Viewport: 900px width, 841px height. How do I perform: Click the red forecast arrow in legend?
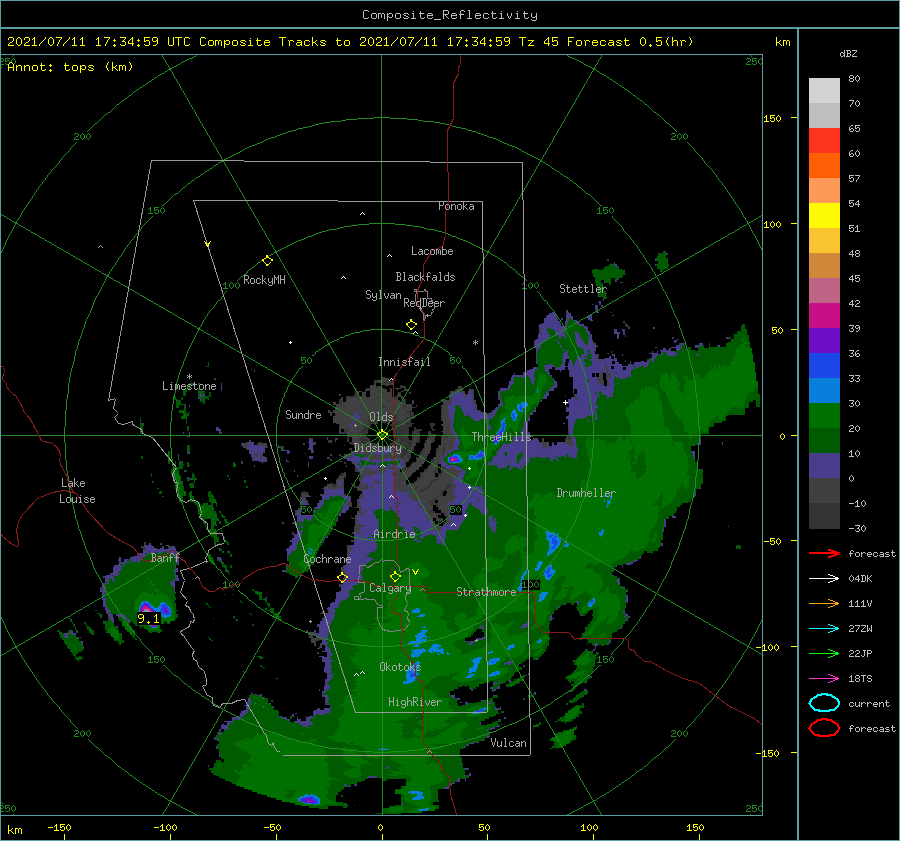[x=824, y=553]
